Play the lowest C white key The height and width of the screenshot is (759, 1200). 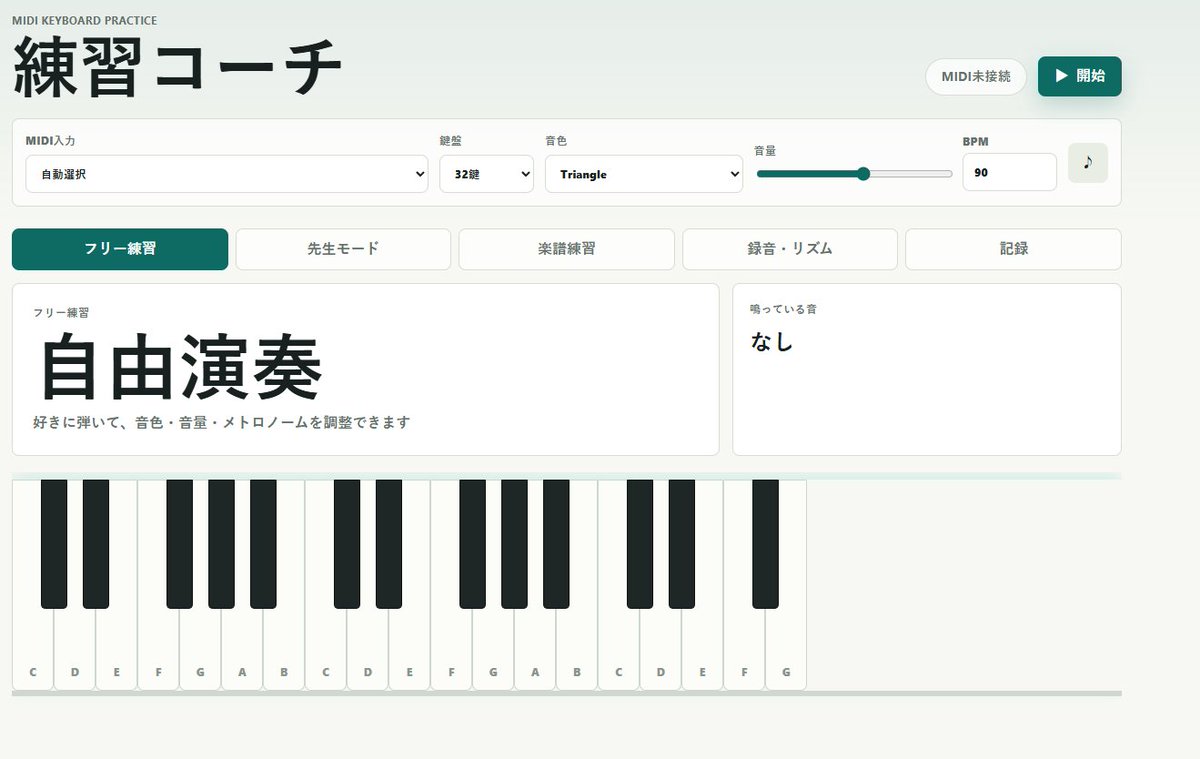click(33, 650)
